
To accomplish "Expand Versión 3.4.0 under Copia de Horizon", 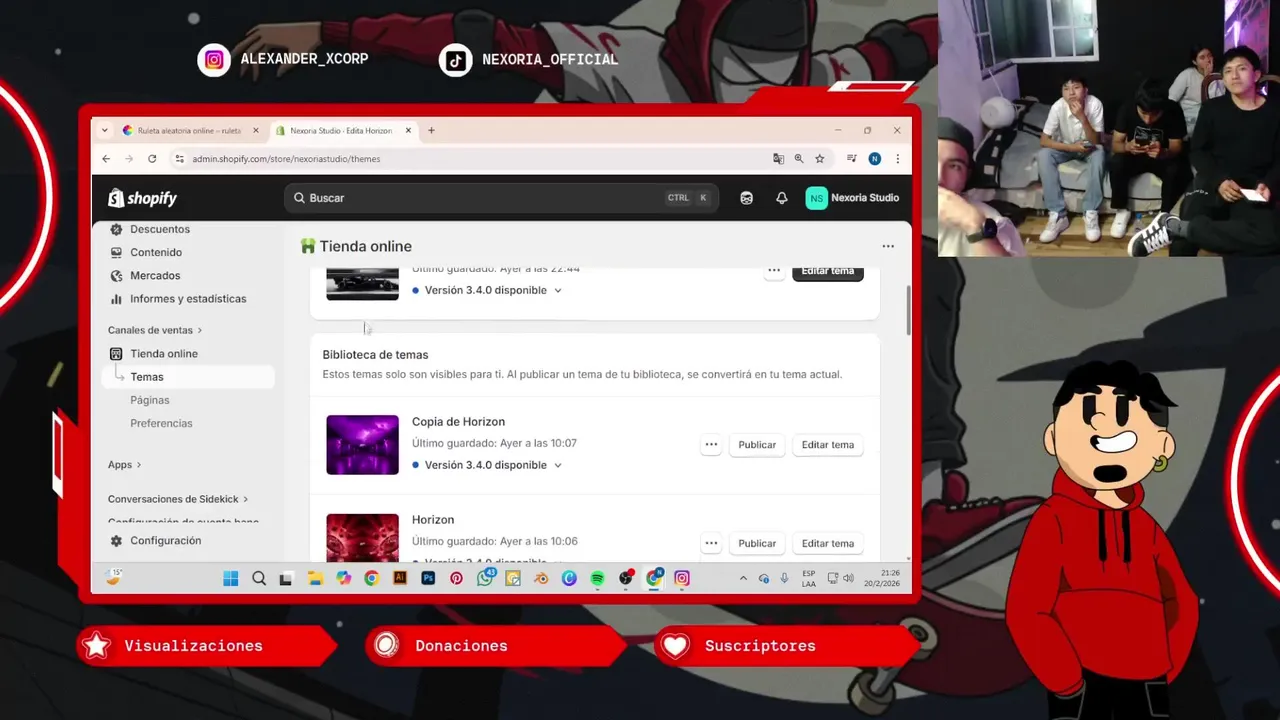I will click(x=487, y=465).
